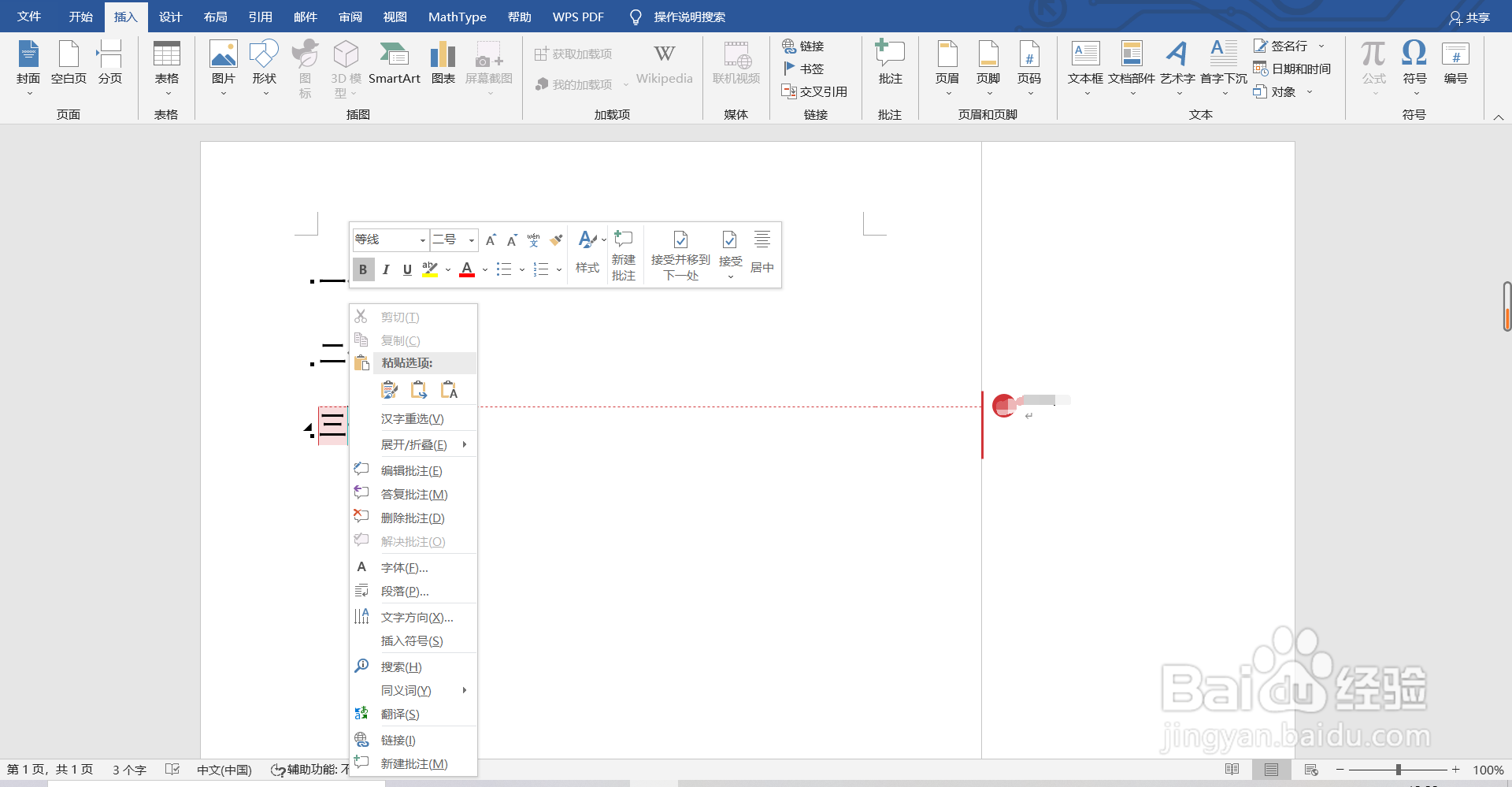Open 字体(F)... from context menu
Image resolution: width=1512 pixels, height=787 pixels.
[413, 567]
